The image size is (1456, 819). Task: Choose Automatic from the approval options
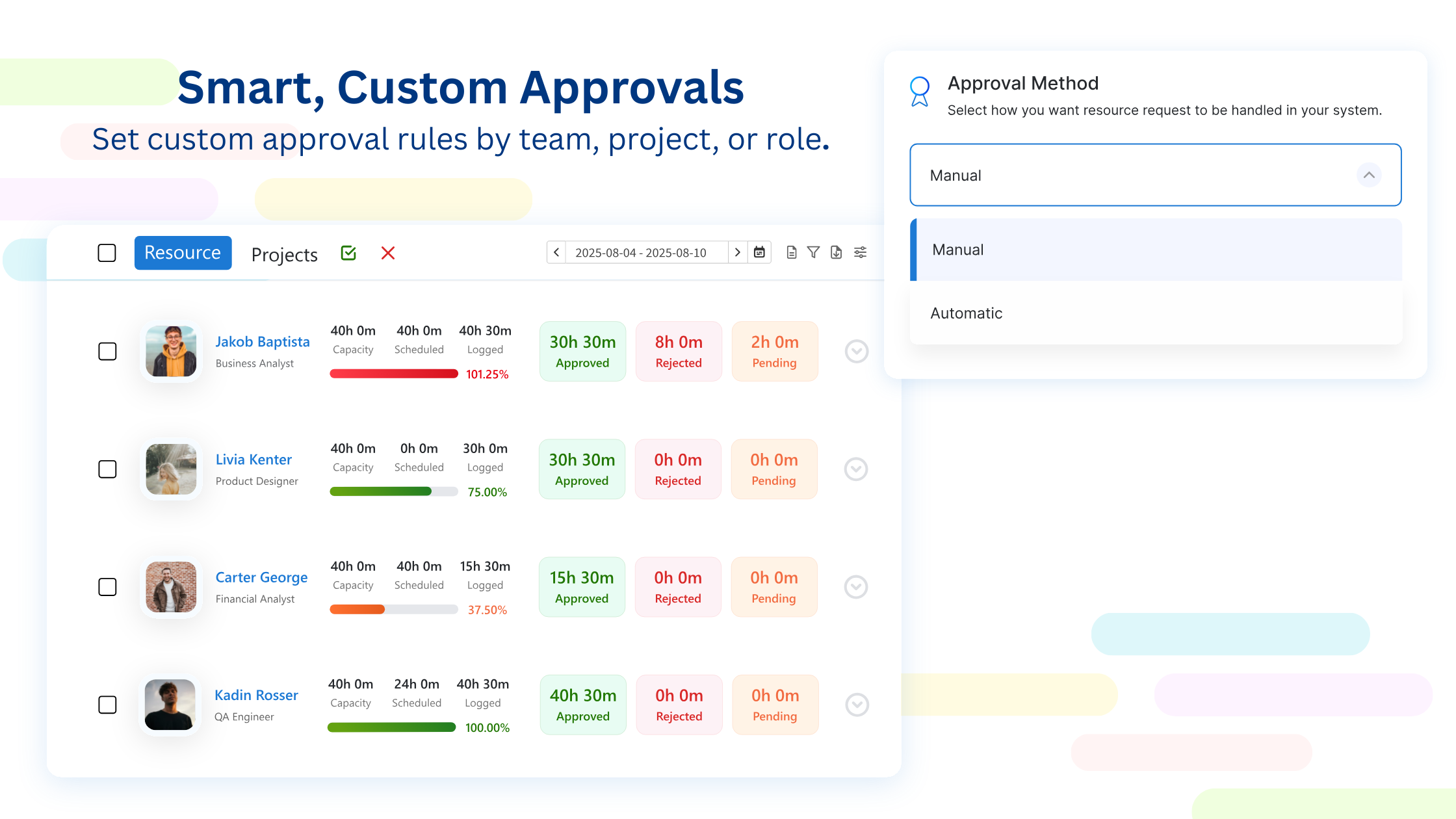point(967,313)
